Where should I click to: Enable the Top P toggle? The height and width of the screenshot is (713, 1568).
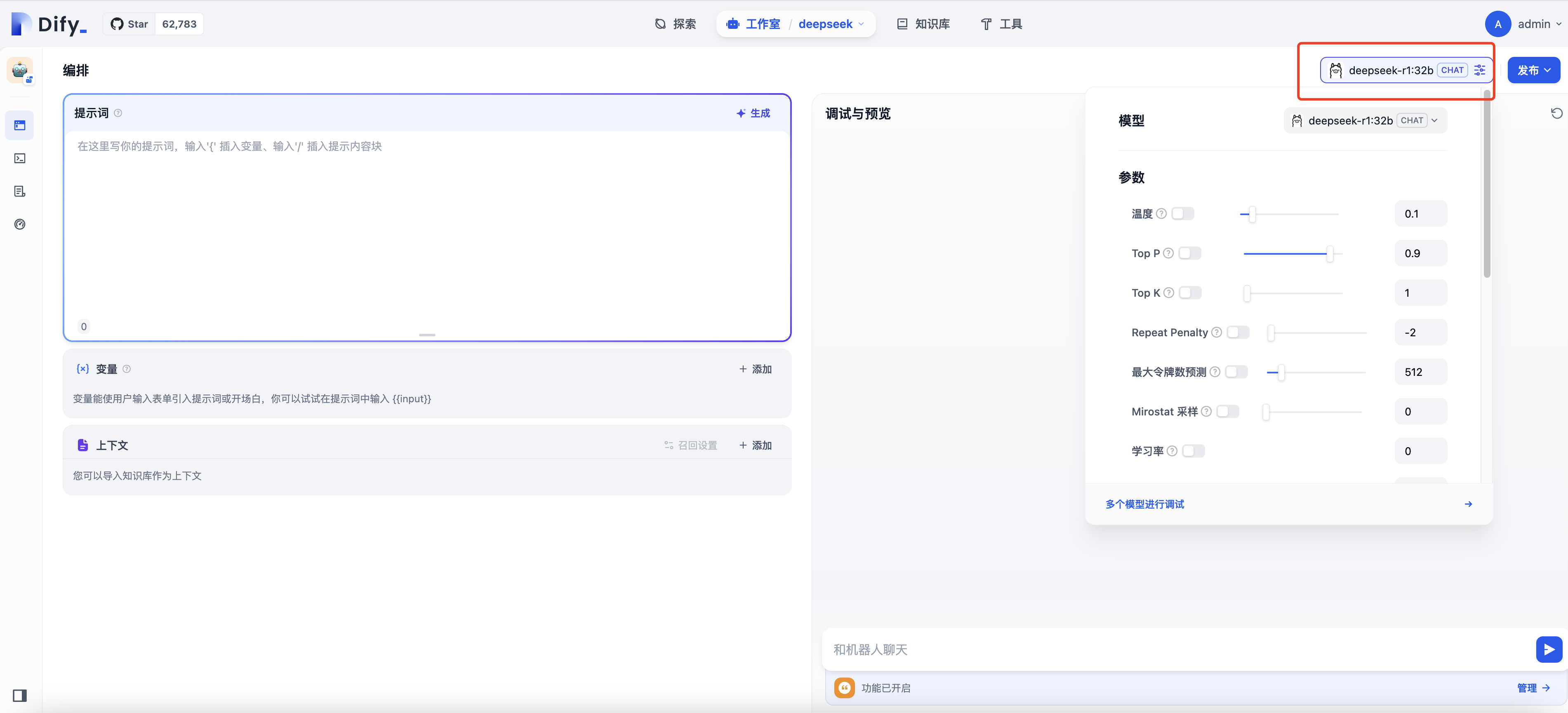[x=1189, y=253]
